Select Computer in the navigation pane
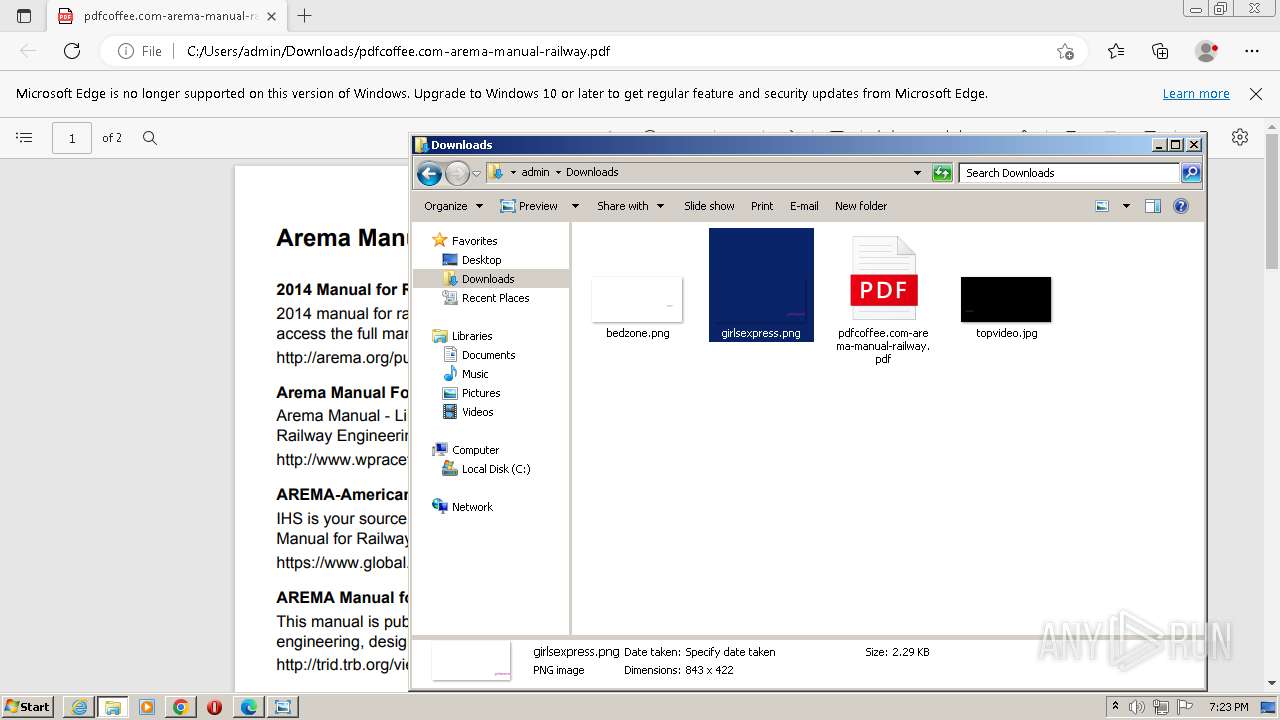This screenshot has height=720, width=1280. 475,450
